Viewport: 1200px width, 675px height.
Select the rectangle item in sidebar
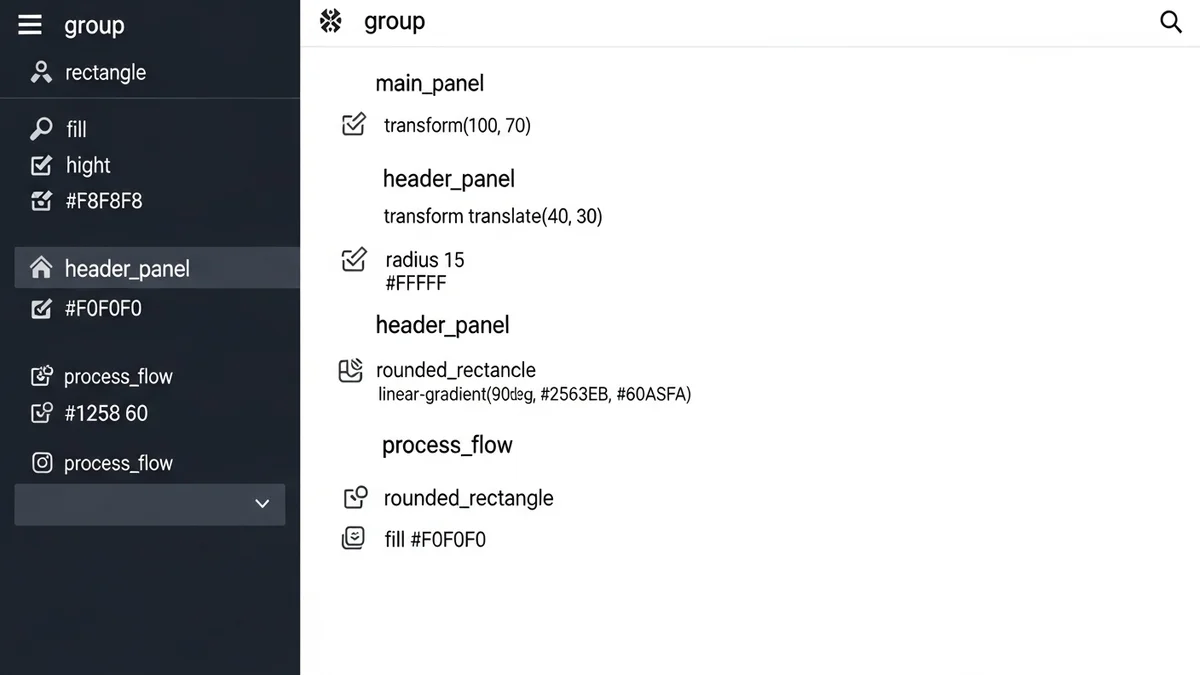[x=105, y=72]
